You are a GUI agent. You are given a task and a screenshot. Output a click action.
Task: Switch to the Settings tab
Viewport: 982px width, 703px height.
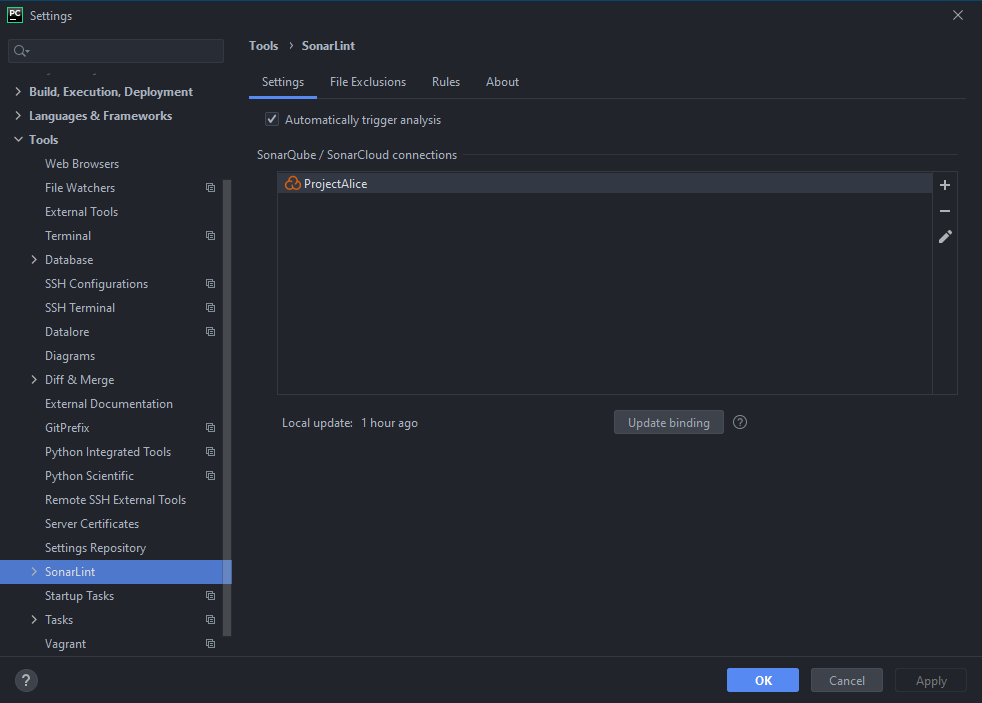click(x=283, y=82)
